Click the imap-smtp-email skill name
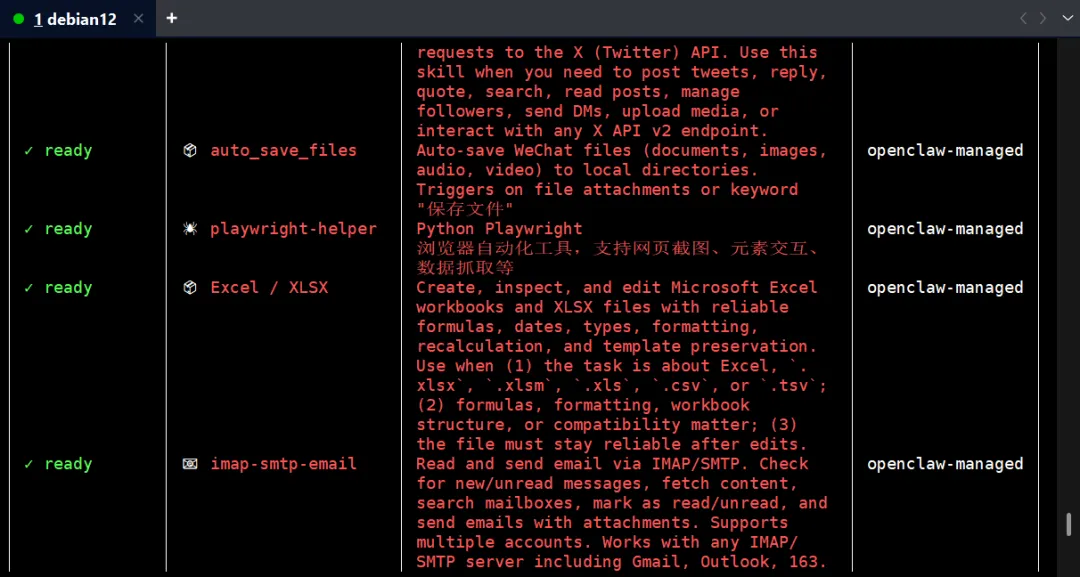This screenshot has width=1080, height=577. click(283, 464)
